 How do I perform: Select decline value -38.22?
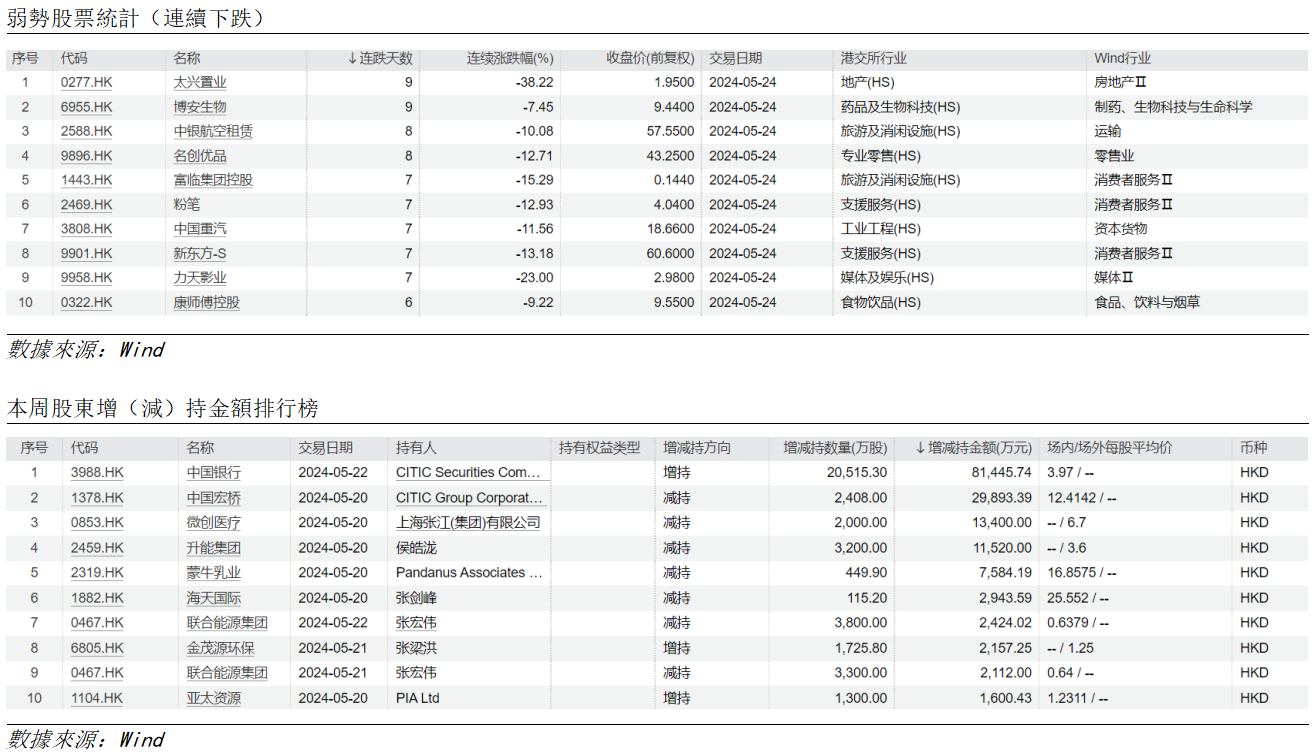[535, 82]
